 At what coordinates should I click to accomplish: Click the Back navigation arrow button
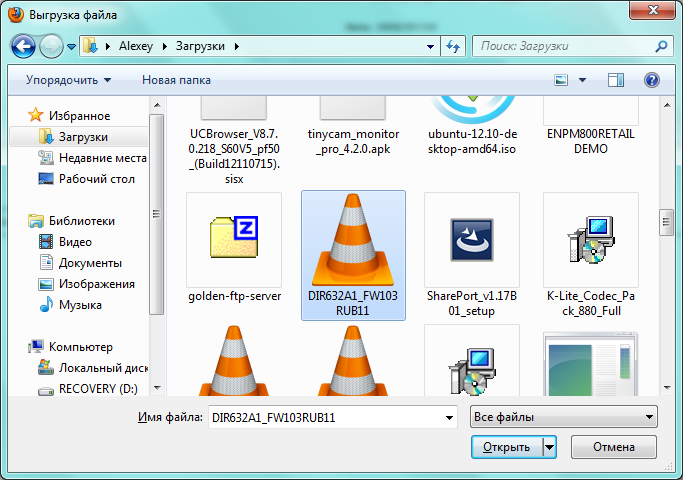tap(24, 46)
